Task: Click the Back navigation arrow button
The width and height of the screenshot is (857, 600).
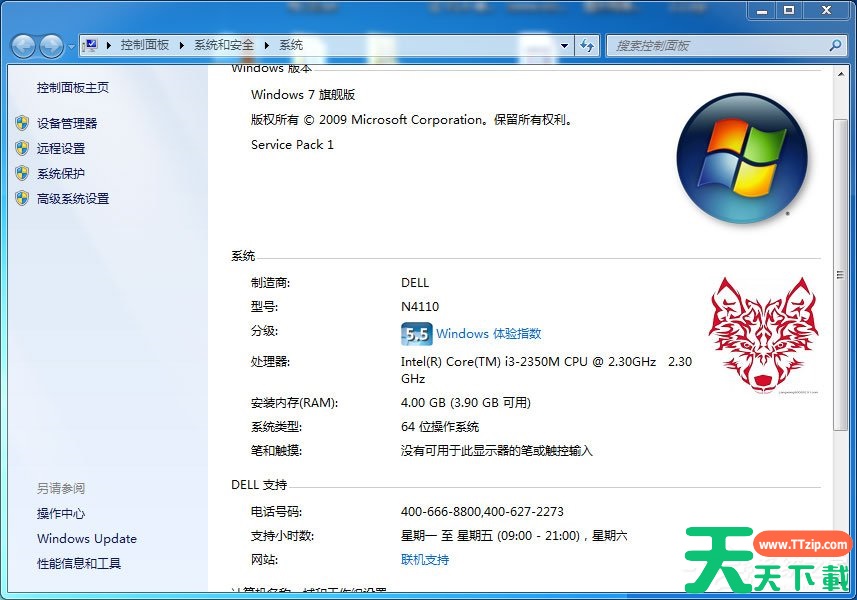Action: 23,46
